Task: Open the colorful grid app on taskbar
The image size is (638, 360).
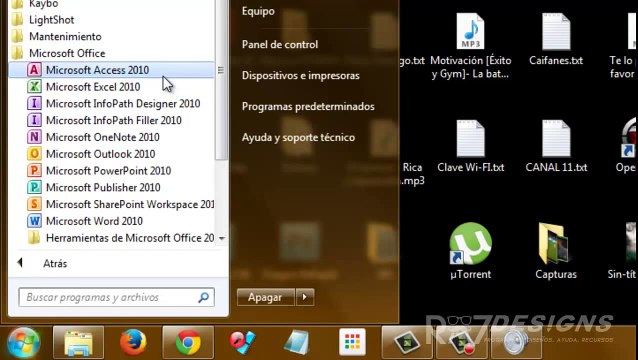Action: point(352,343)
